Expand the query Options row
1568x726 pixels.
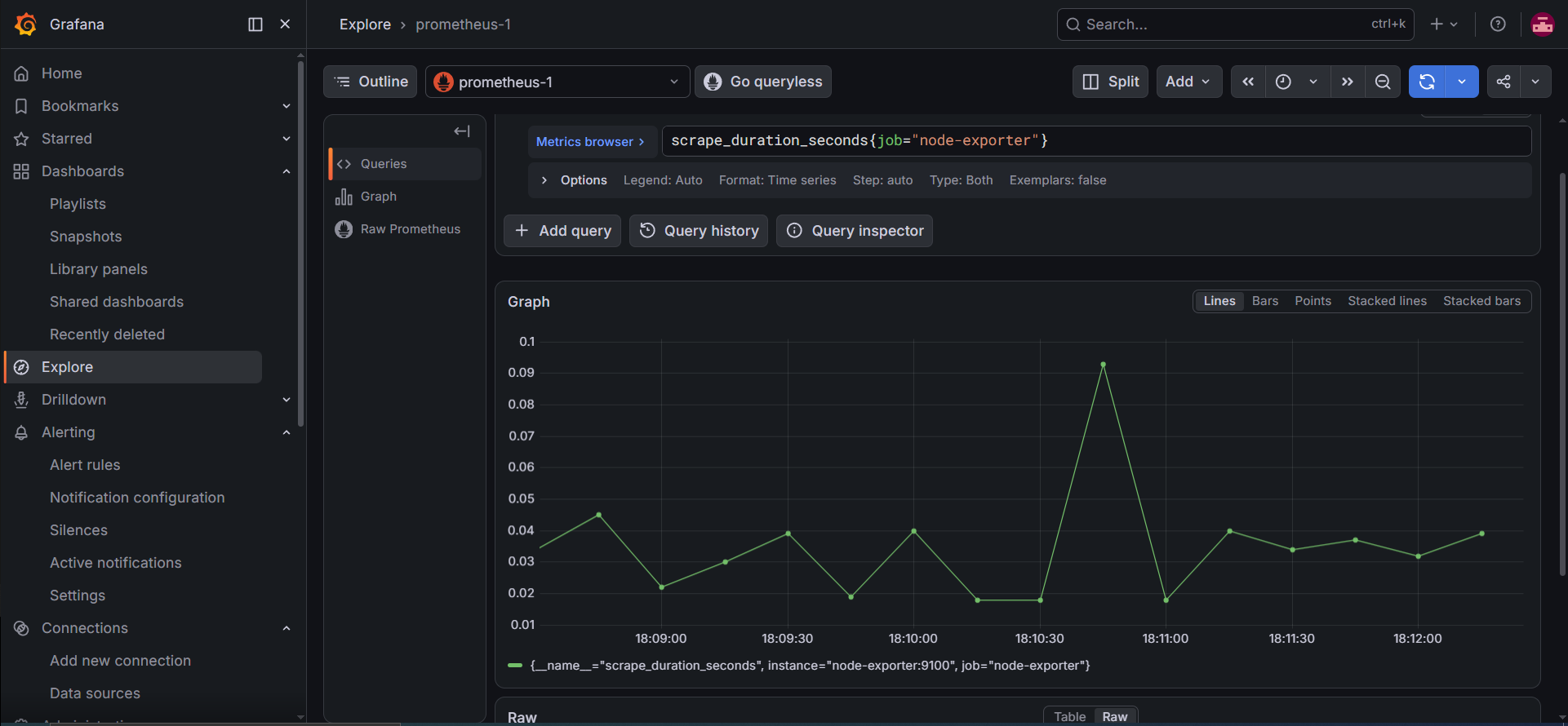tap(575, 180)
